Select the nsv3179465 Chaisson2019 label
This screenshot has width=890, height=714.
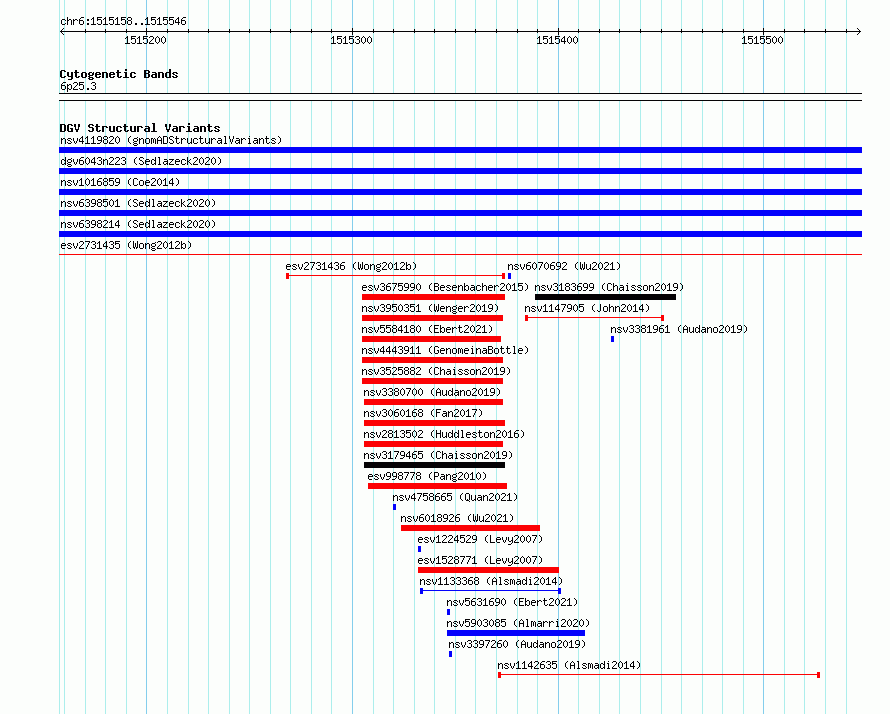pyautogui.click(x=438, y=455)
